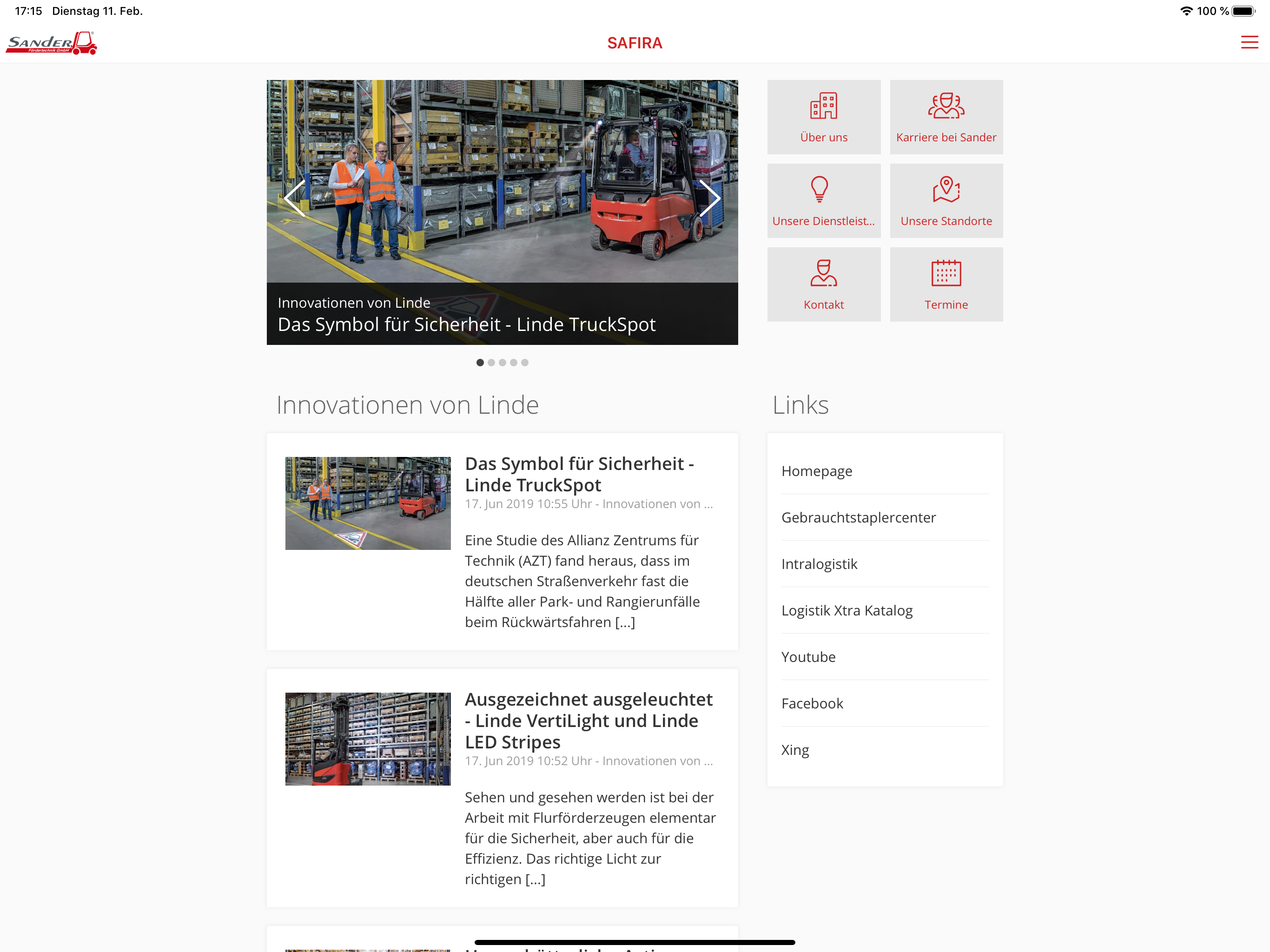This screenshot has width=1270, height=952.
Task: Select the first carousel dot
Action: 480,362
